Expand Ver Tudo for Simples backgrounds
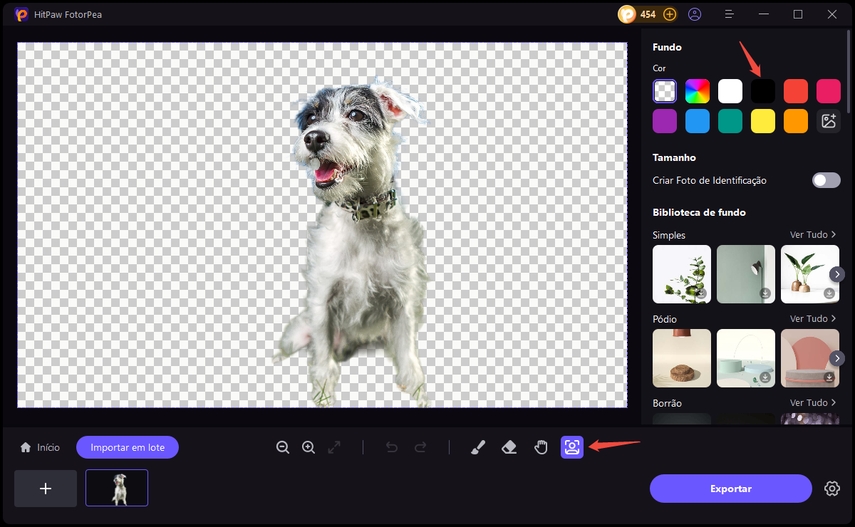Image resolution: width=855 pixels, height=527 pixels. 812,235
